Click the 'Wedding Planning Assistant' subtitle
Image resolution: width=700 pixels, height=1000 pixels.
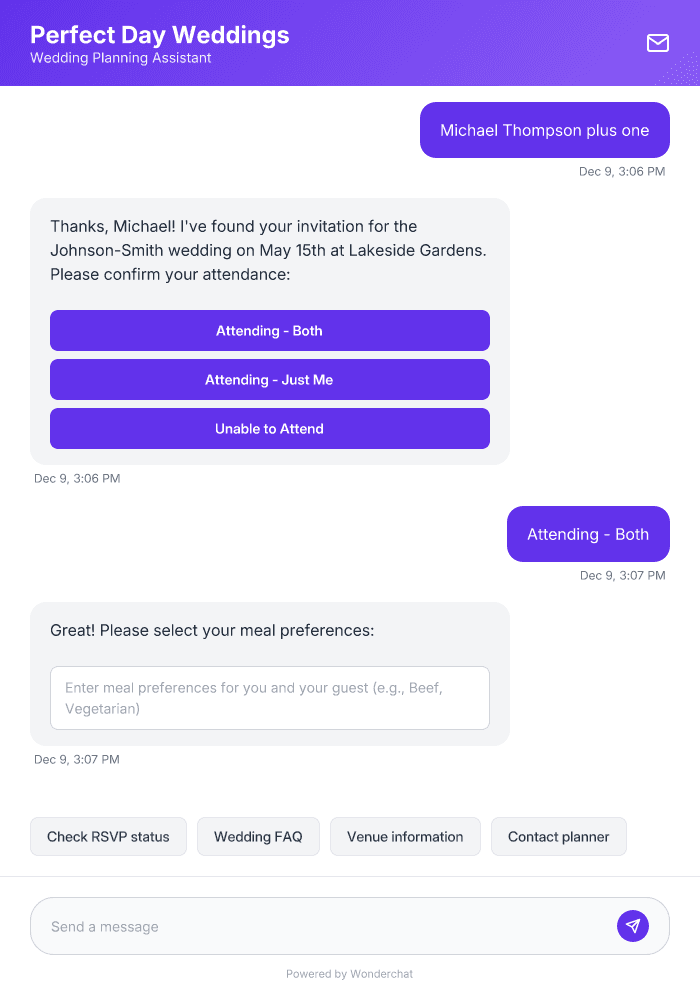119,58
